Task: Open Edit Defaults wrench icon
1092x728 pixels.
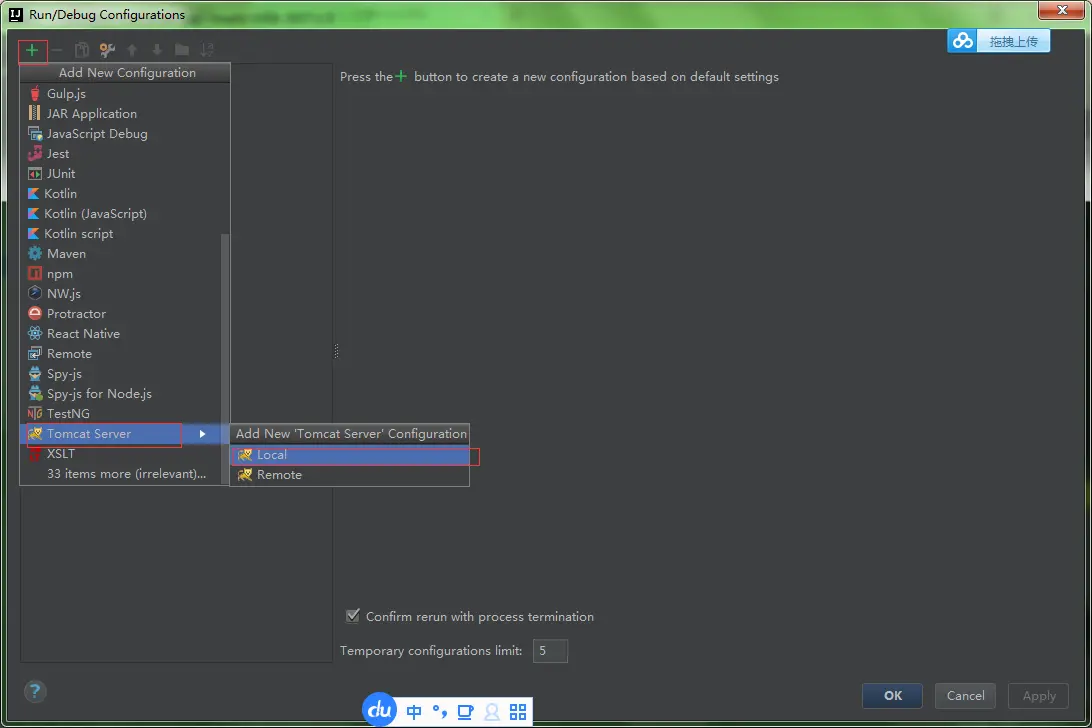Action: click(x=107, y=50)
